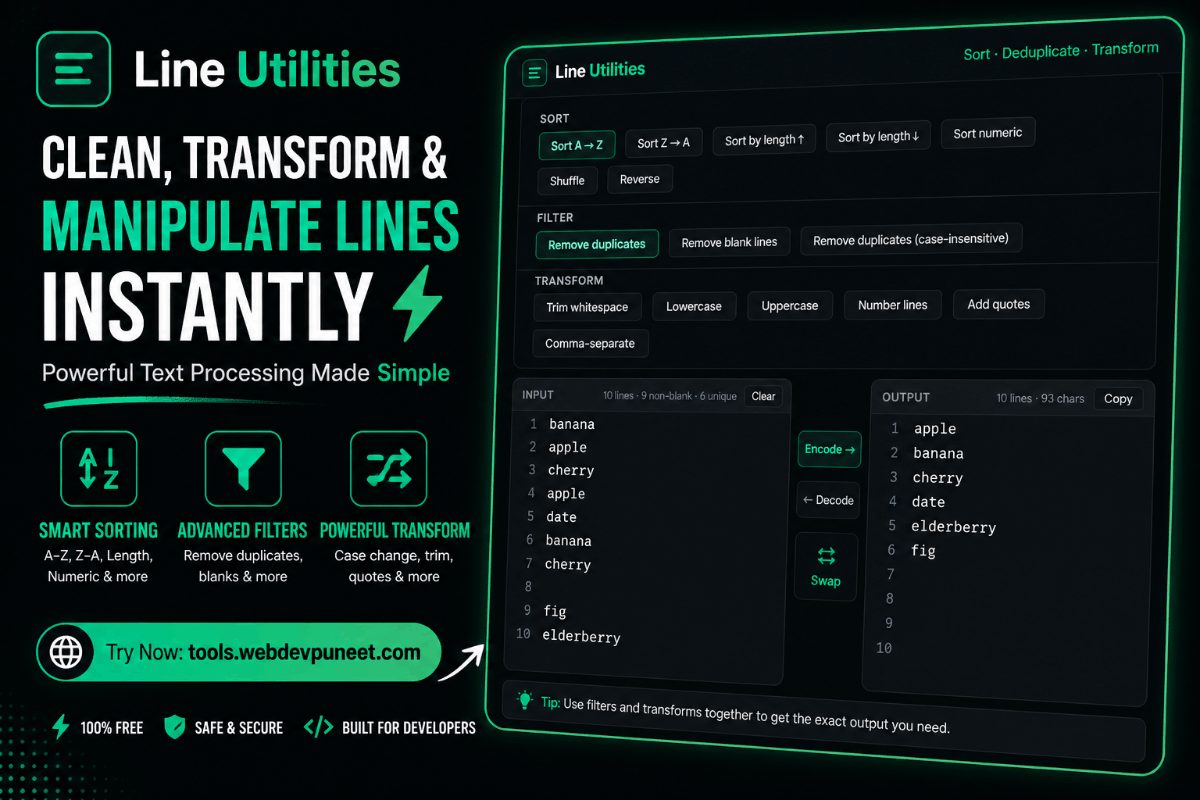Click input line 5 'date'
The width and height of the screenshot is (1200, 800).
[x=561, y=517]
